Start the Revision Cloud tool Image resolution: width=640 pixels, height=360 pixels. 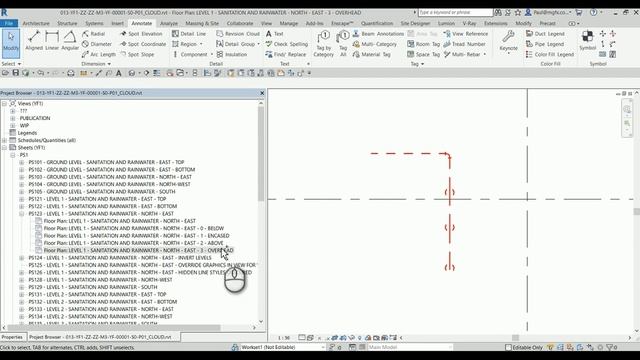[x=238, y=33]
